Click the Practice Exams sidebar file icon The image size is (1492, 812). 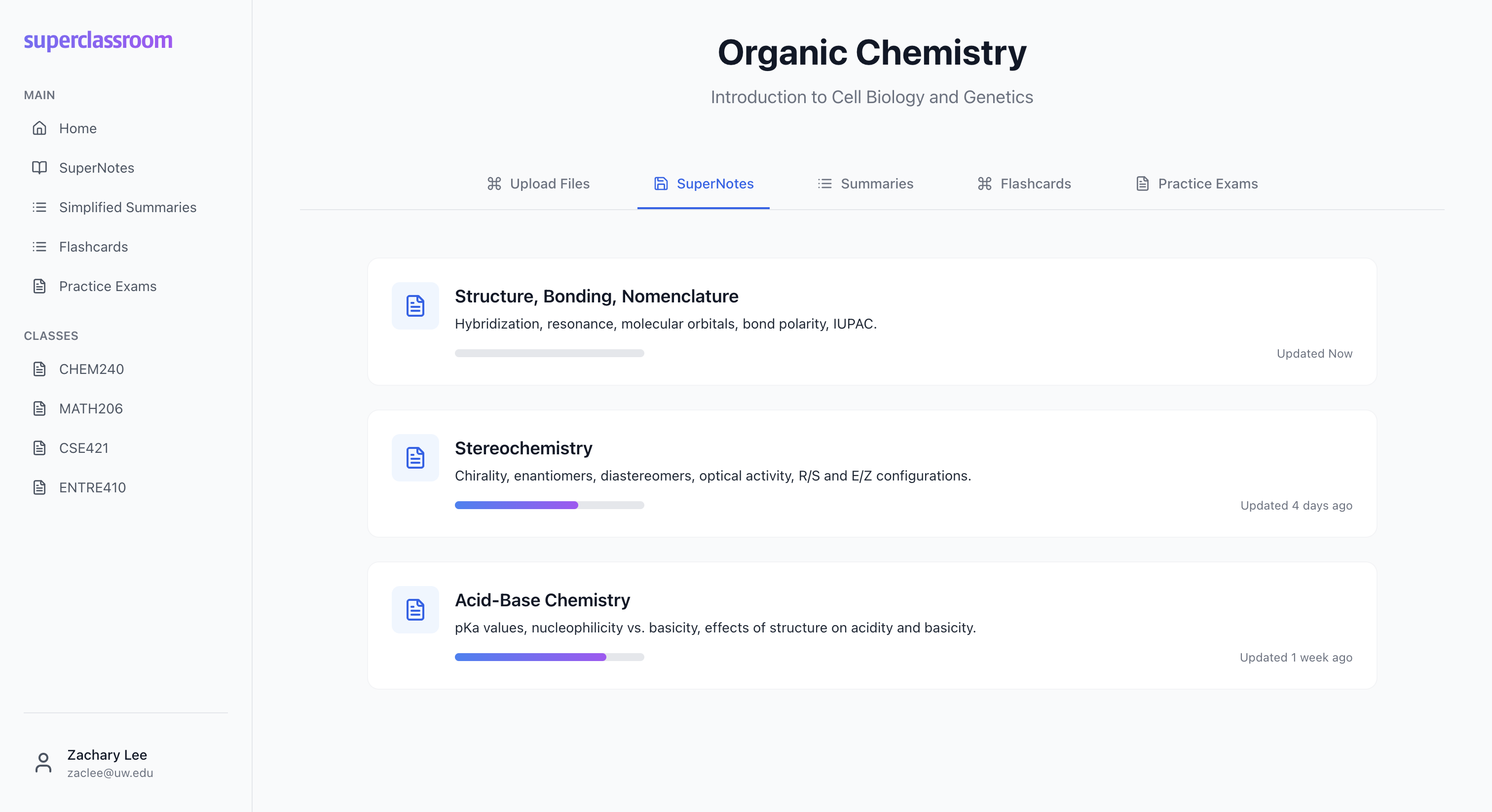(x=39, y=286)
